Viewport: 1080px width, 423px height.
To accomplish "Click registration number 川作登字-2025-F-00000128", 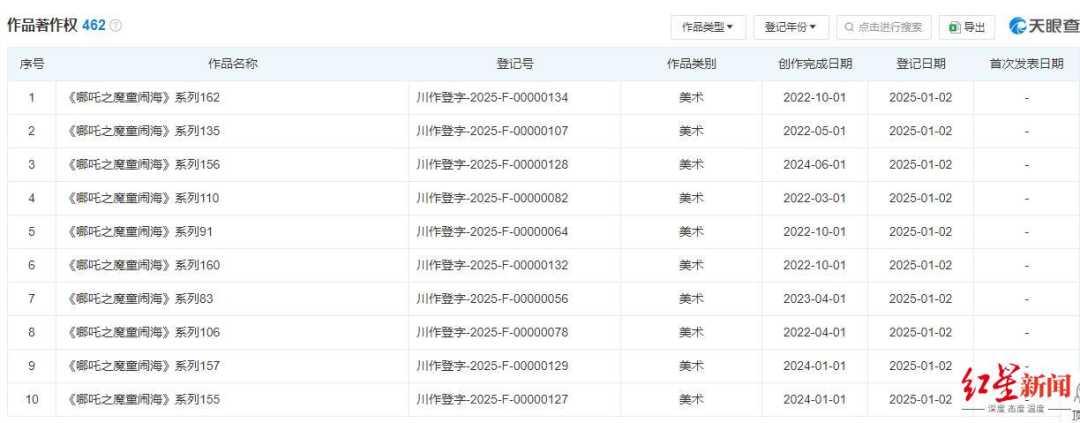I will [492, 165].
